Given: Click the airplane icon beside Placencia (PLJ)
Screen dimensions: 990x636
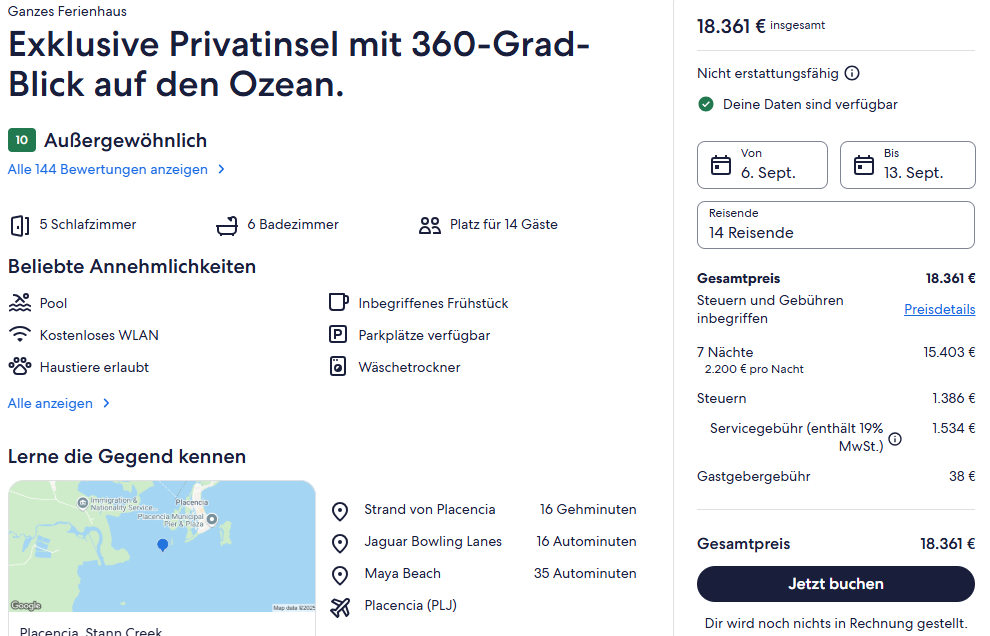Looking at the screenshot, I should [x=340, y=606].
